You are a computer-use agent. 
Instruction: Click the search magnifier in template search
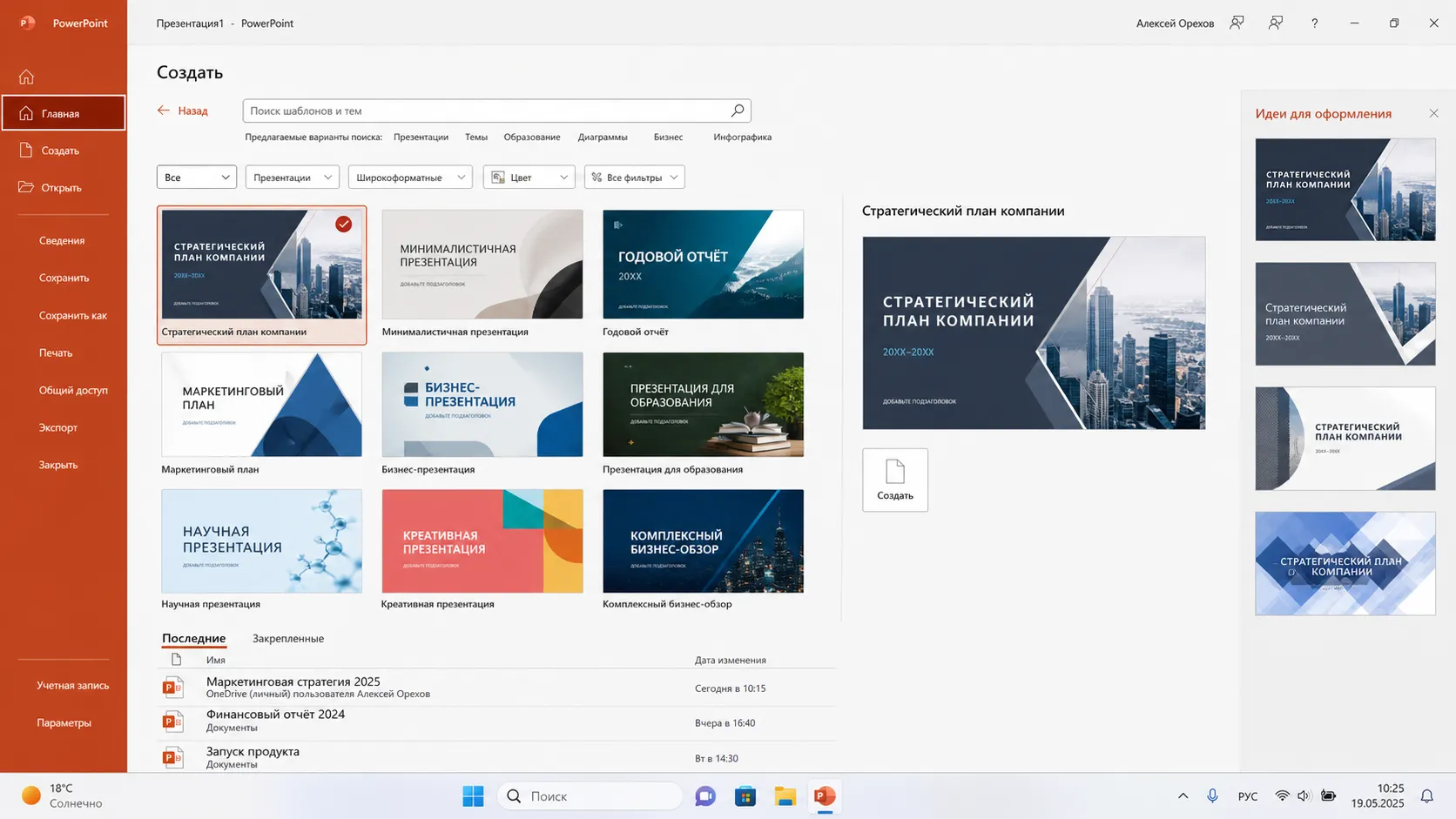pyautogui.click(x=738, y=111)
